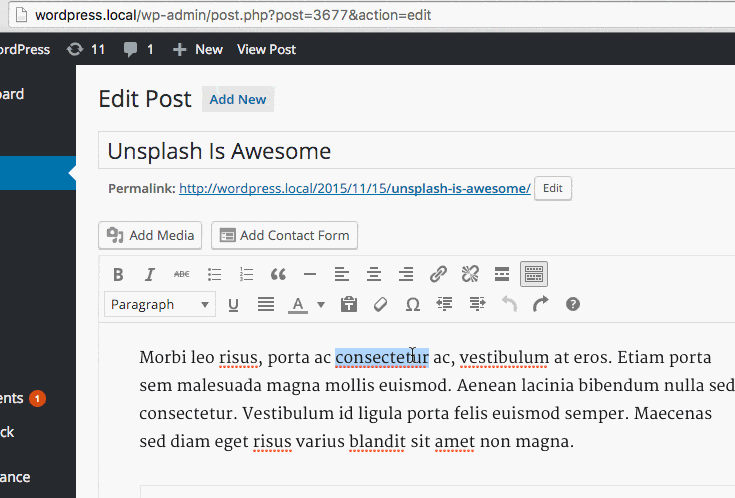
Task: Click View Post in the admin bar
Action: (266, 49)
